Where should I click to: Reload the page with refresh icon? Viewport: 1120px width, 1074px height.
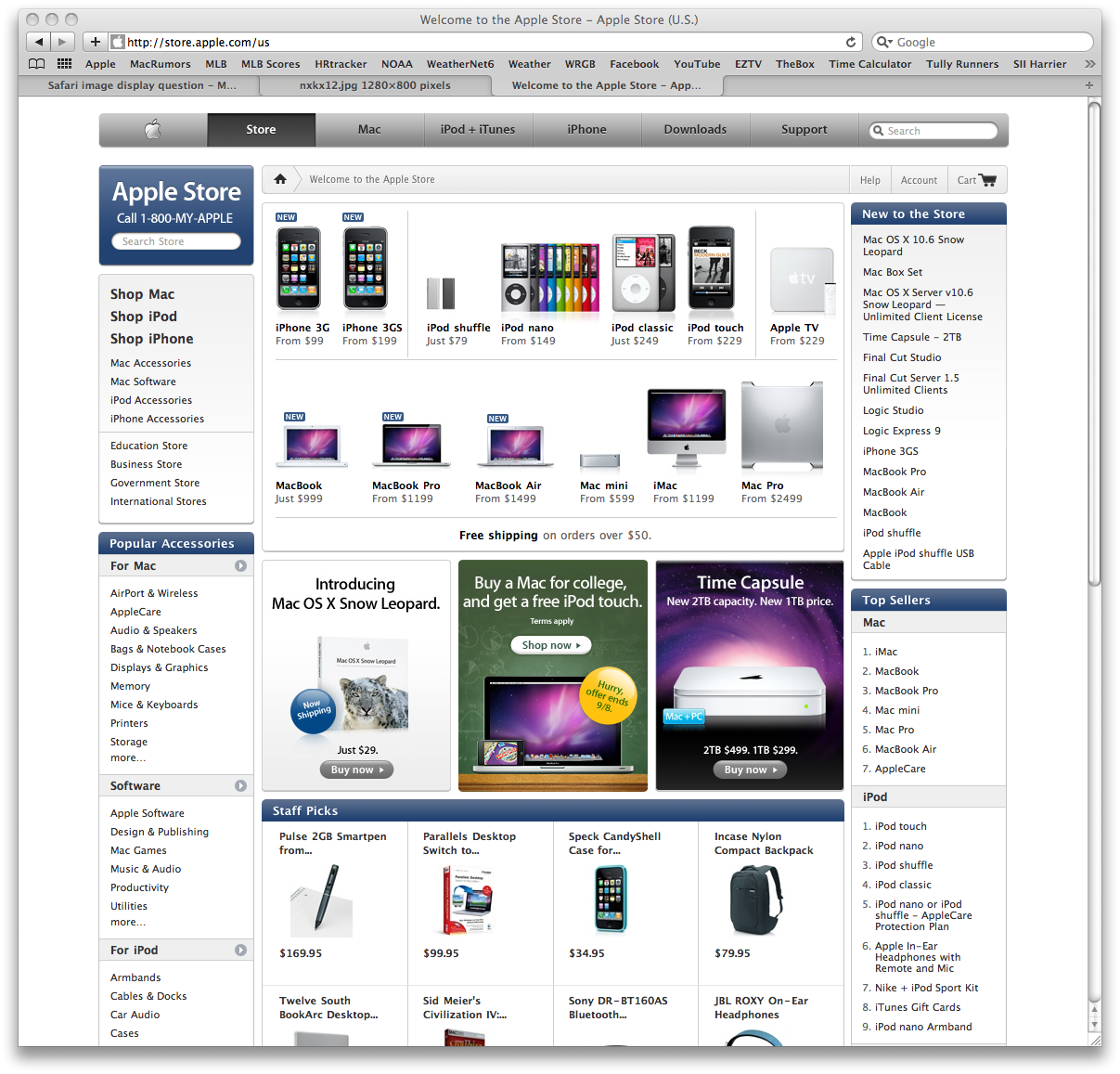(x=851, y=42)
